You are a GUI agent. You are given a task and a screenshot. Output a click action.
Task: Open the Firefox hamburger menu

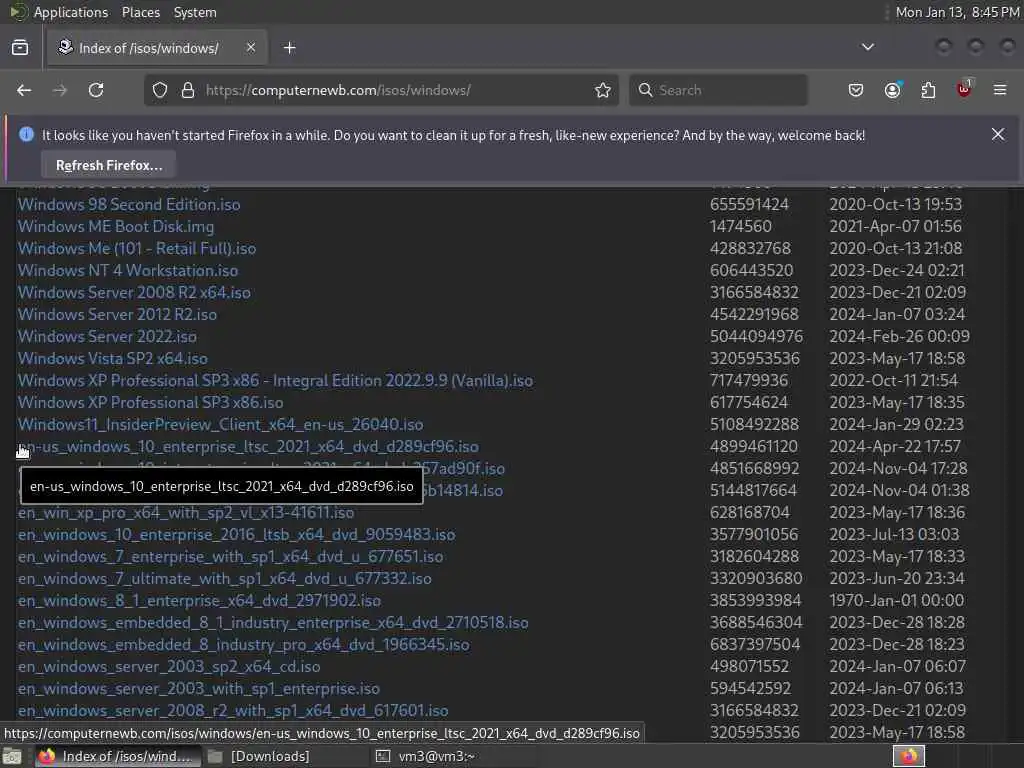1000,90
